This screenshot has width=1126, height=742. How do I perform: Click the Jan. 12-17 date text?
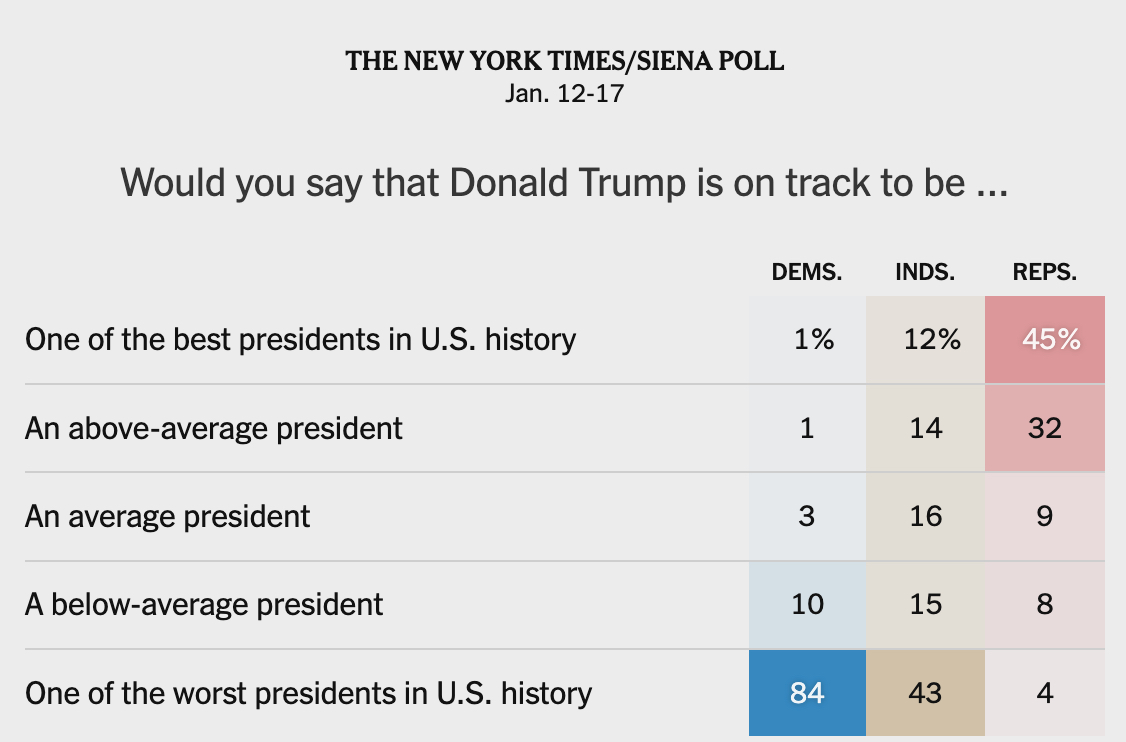pos(565,95)
